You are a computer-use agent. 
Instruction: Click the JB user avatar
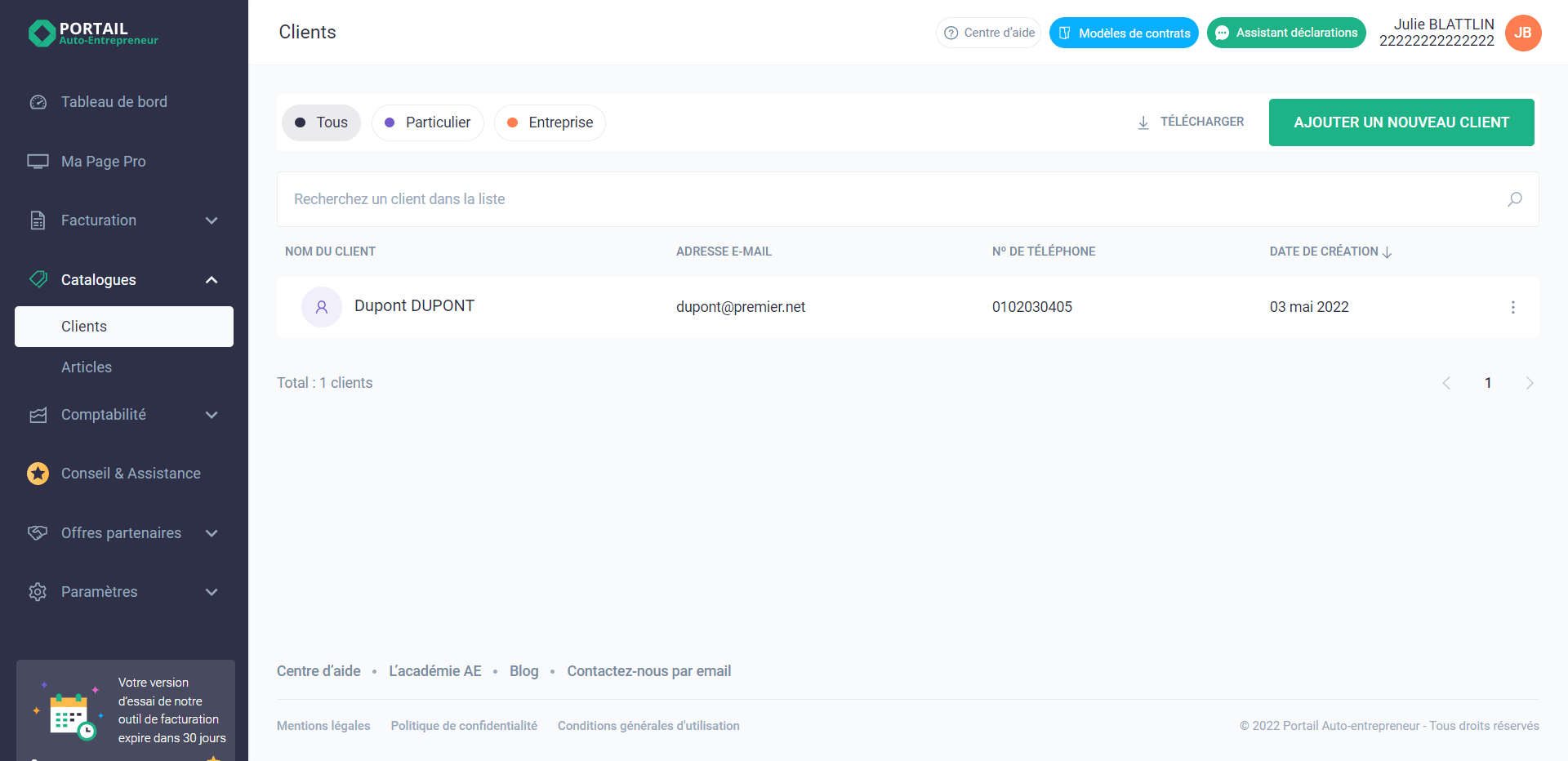click(1522, 33)
